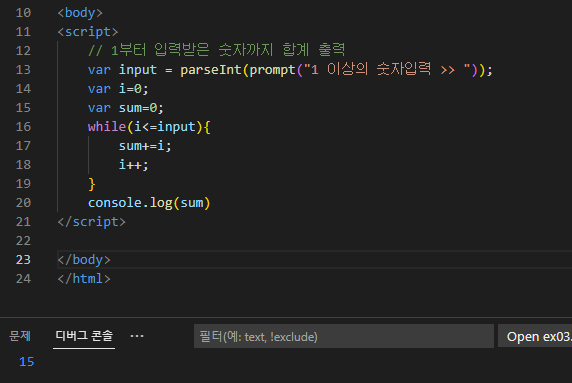The height and width of the screenshot is (383, 572).
Task: Focus the 필터 filter input field
Action: coord(344,336)
